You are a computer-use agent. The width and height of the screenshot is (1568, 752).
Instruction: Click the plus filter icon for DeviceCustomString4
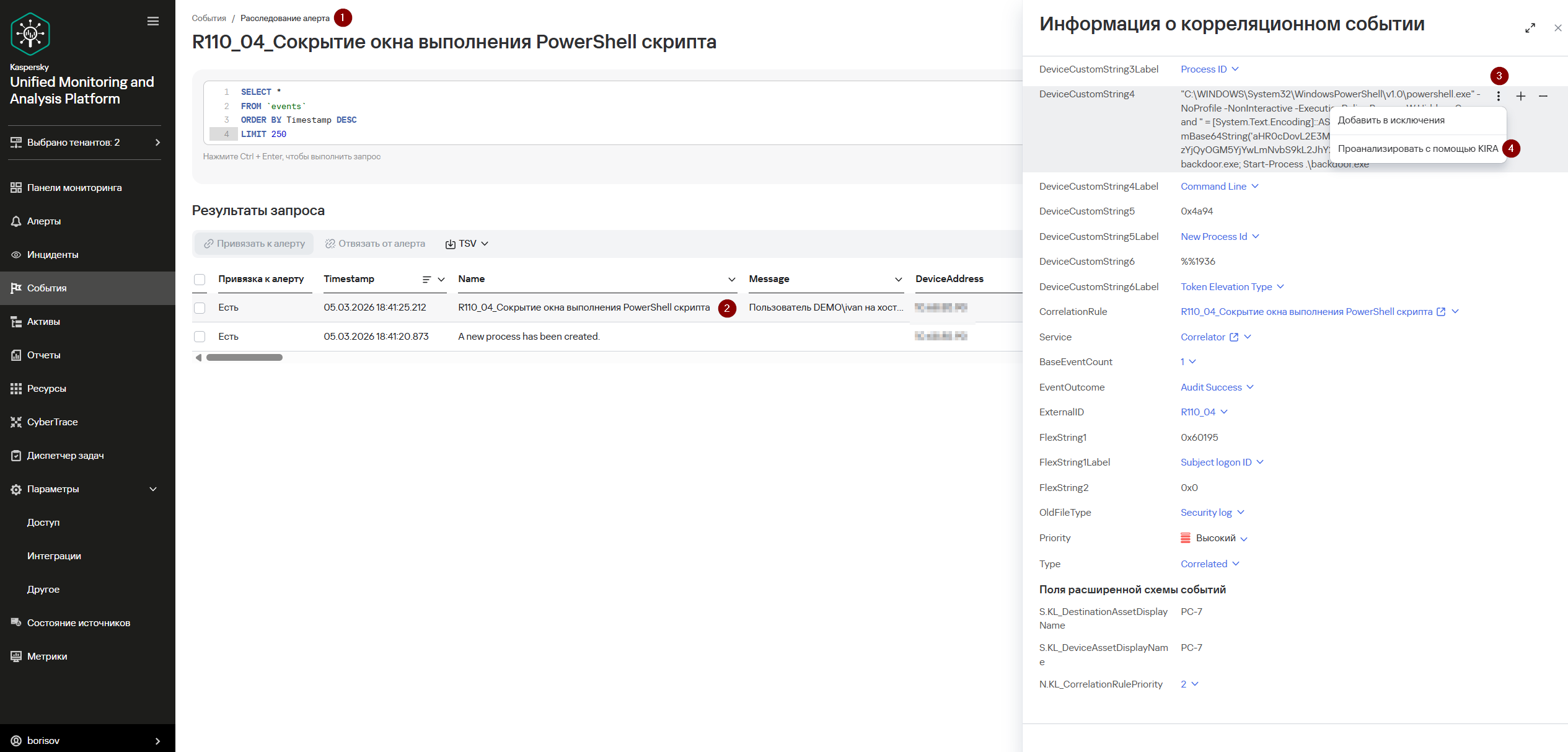(1521, 96)
